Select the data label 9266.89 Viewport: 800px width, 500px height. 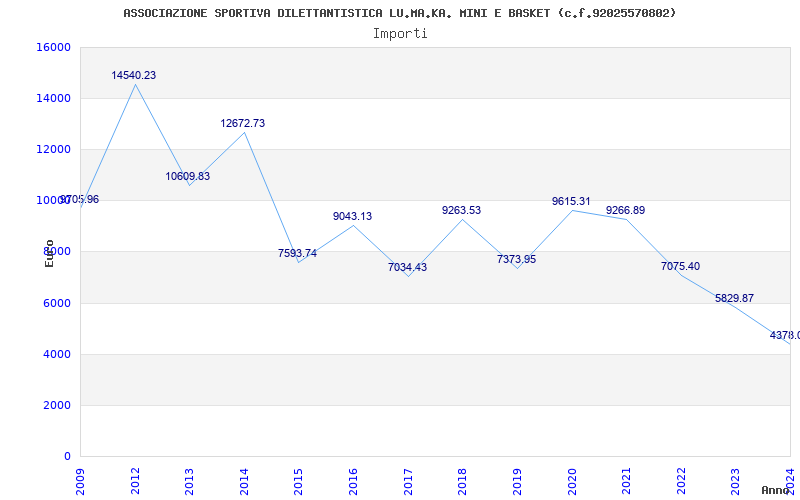coord(626,210)
